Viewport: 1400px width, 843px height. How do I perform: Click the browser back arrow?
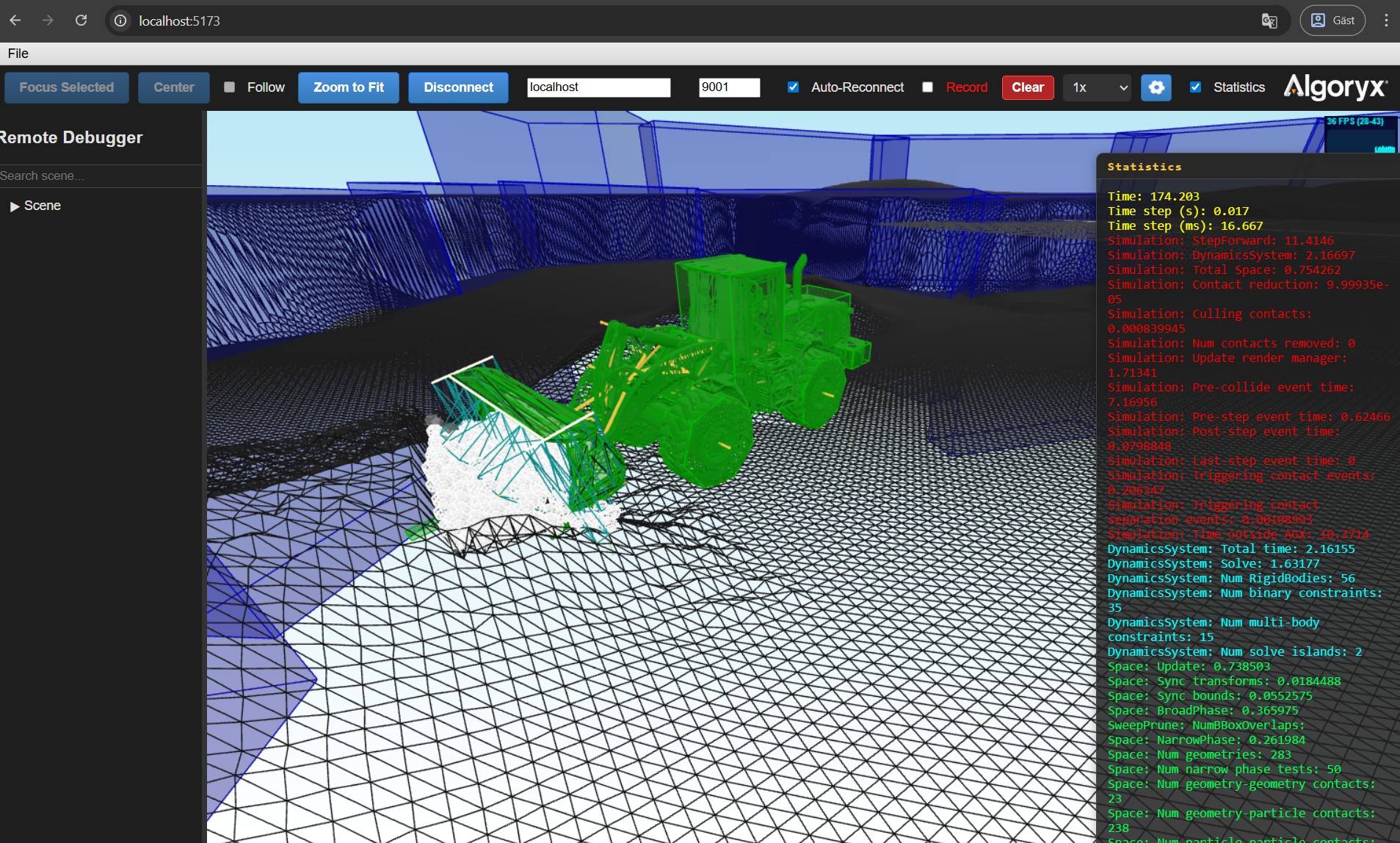tap(15, 21)
